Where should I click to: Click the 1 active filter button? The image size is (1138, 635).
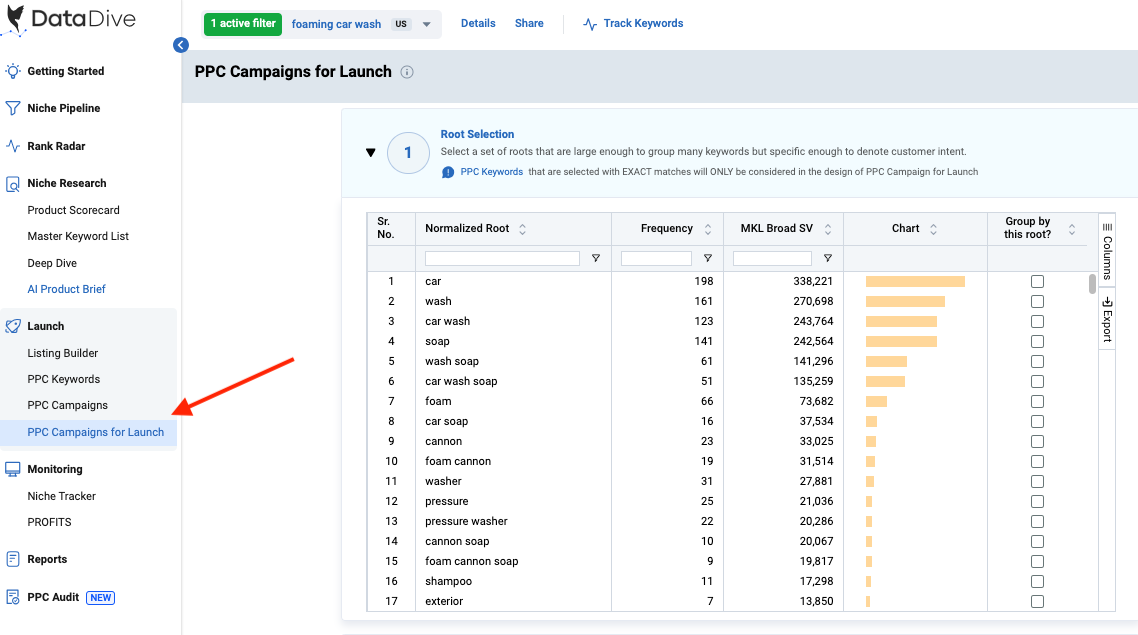tap(243, 23)
